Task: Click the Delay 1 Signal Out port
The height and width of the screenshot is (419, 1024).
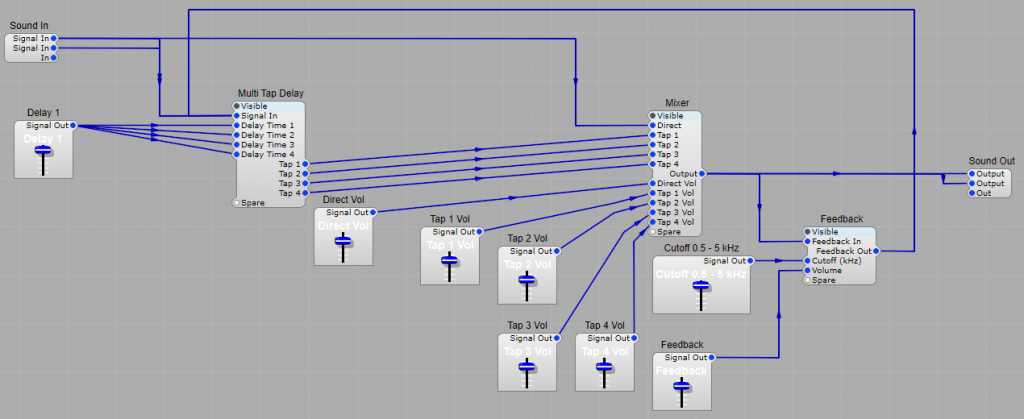Action: click(x=74, y=126)
